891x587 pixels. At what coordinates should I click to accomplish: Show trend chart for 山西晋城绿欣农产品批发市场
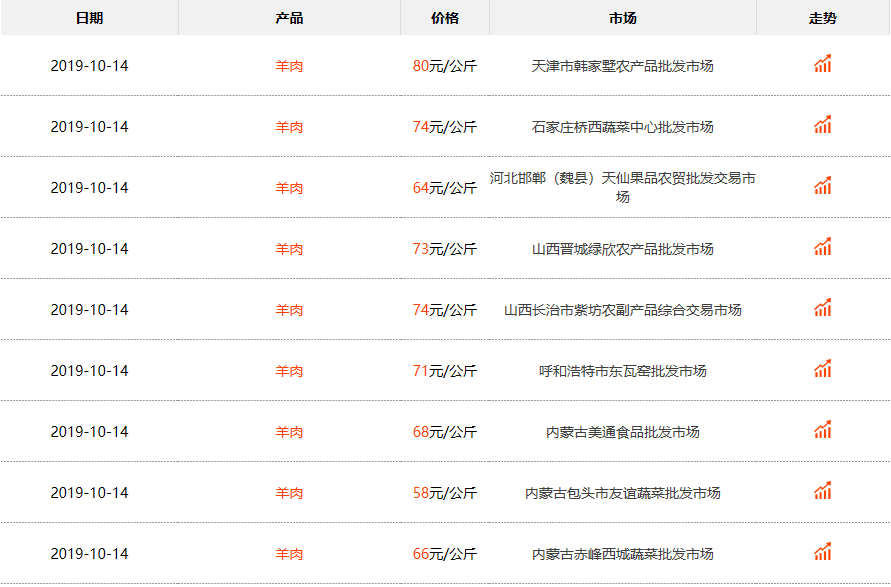[822, 247]
